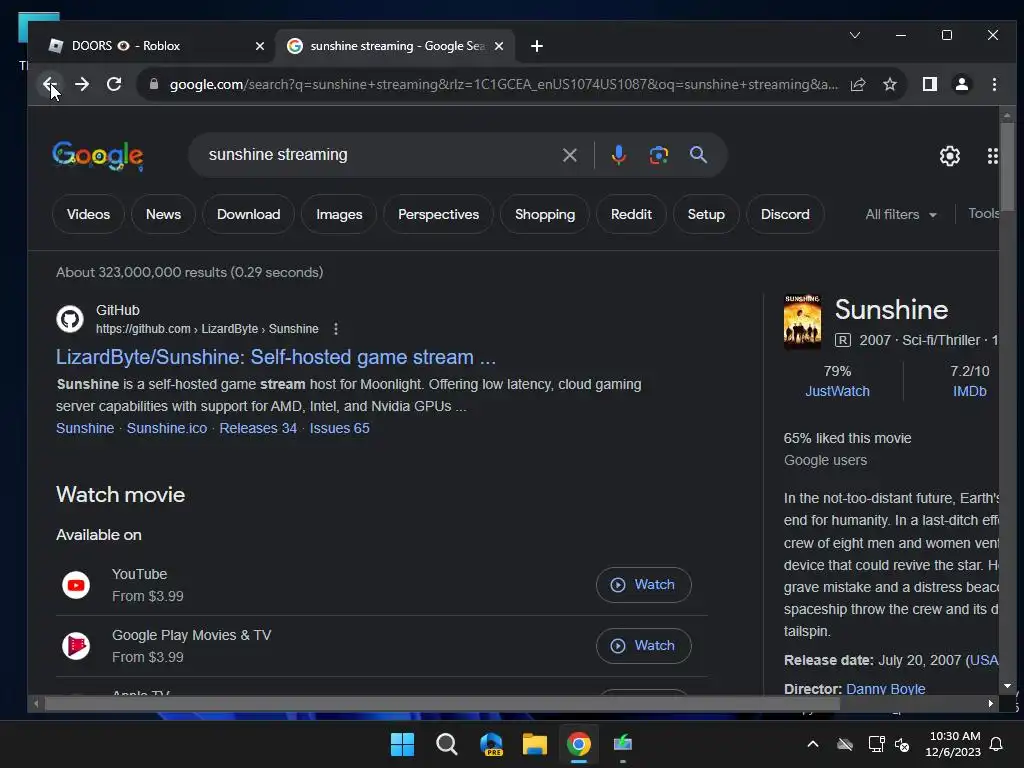This screenshot has width=1024, height=768.
Task: Click the GitHub favicon on result
Action: [70, 319]
